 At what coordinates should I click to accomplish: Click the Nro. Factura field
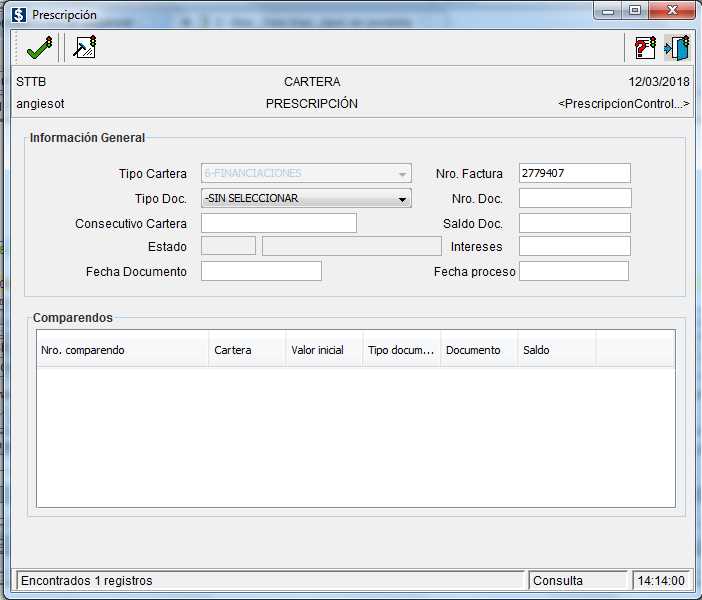[574, 173]
